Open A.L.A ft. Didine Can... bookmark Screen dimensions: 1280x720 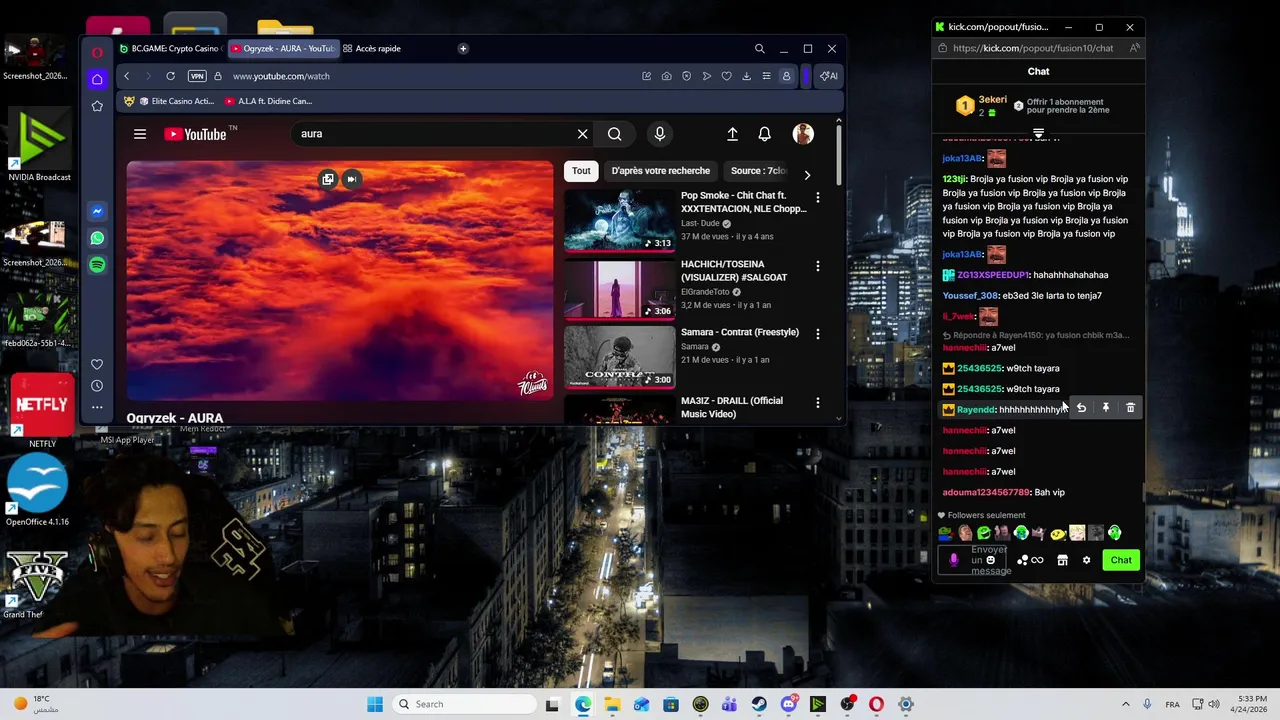click(x=268, y=101)
